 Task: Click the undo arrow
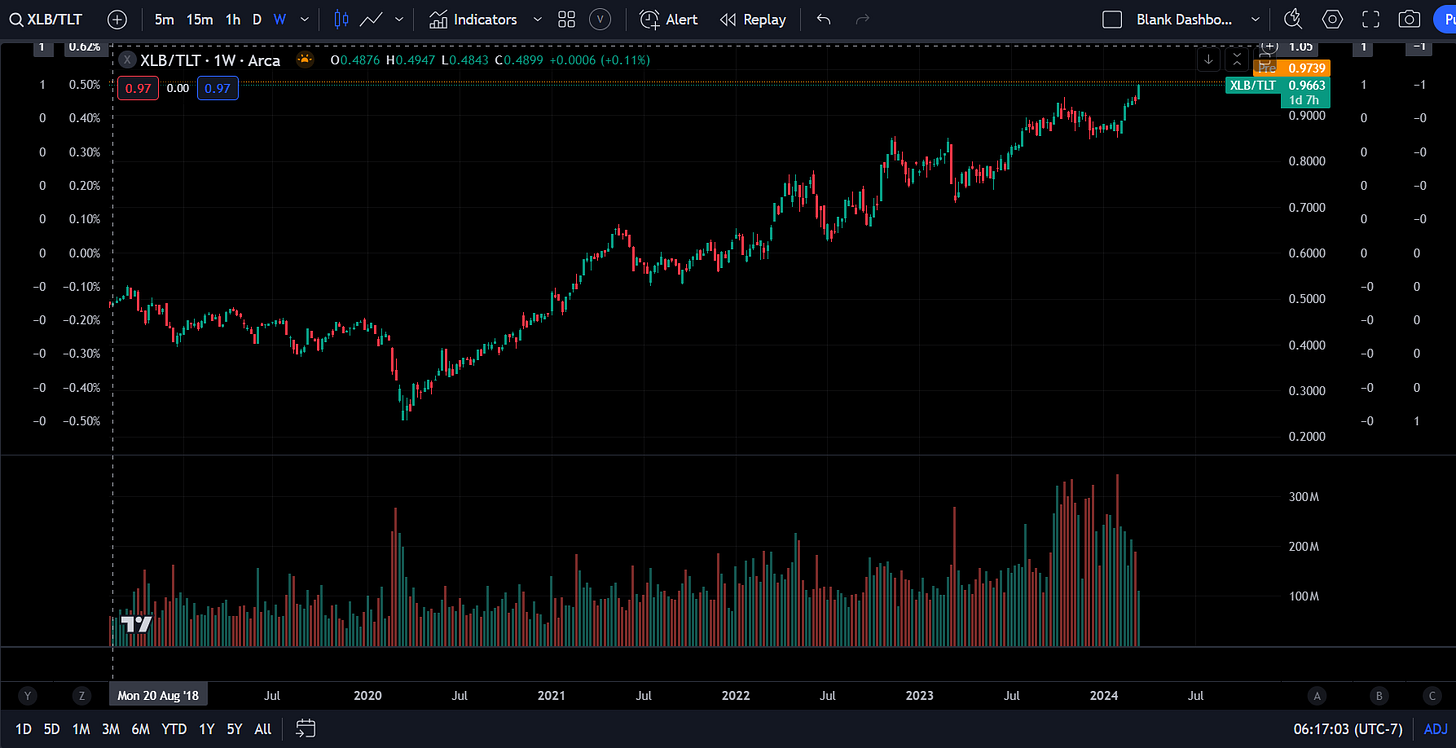point(824,19)
